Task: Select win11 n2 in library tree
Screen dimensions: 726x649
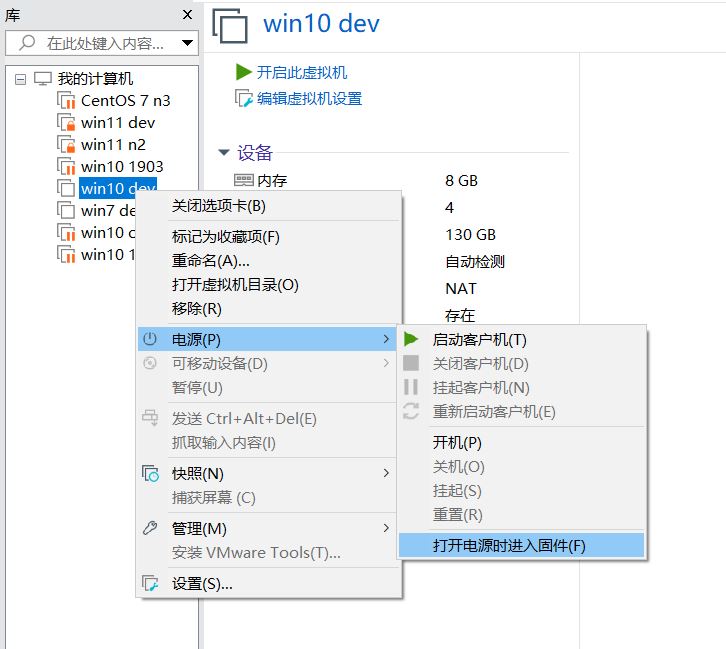Action: tap(113, 144)
